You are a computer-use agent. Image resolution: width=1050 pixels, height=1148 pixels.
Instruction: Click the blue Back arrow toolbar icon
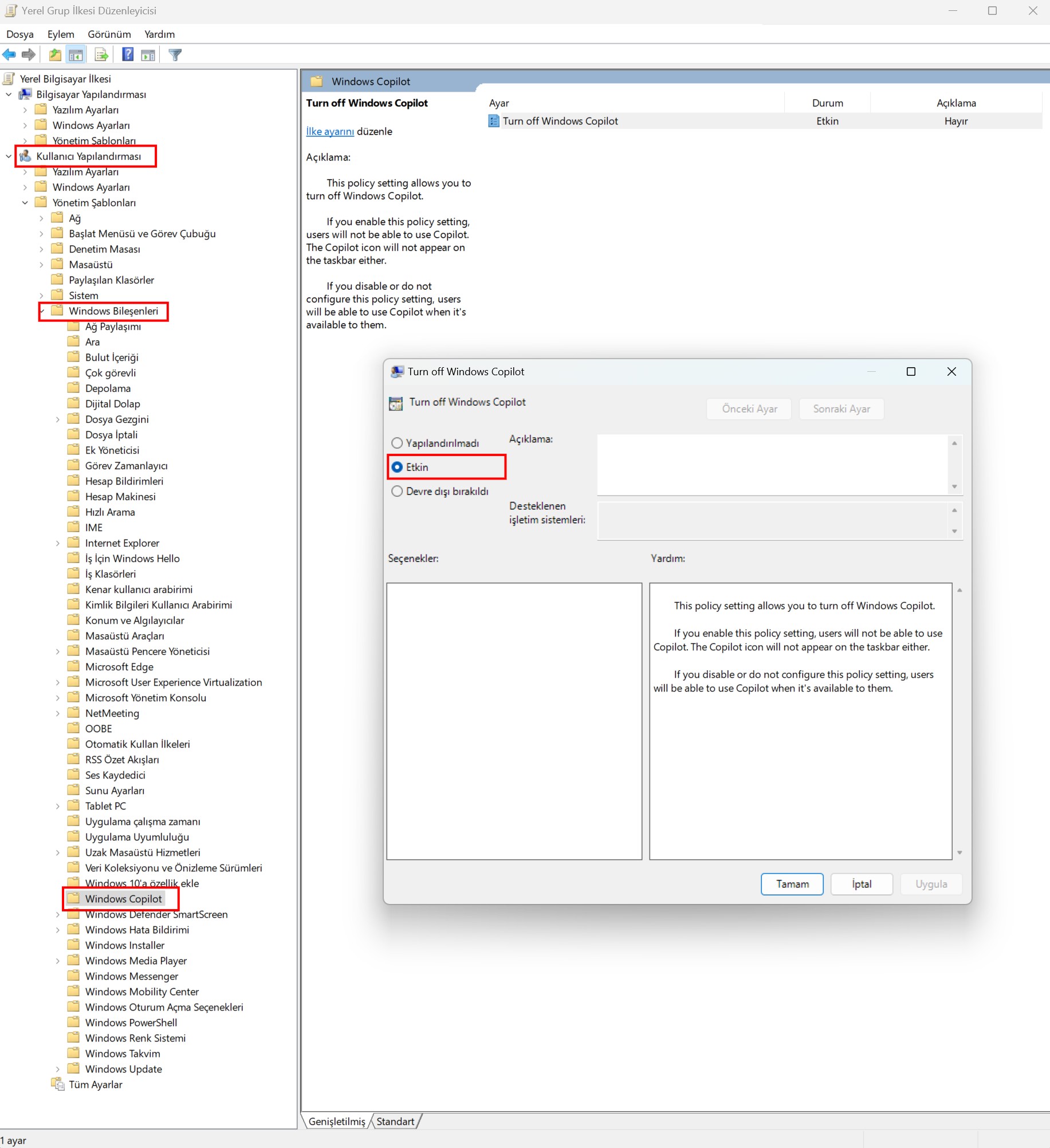click(9, 55)
